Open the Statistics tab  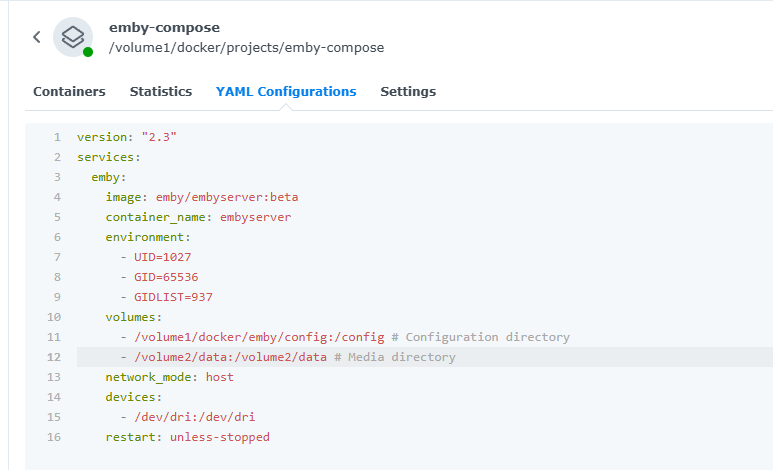tap(160, 91)
